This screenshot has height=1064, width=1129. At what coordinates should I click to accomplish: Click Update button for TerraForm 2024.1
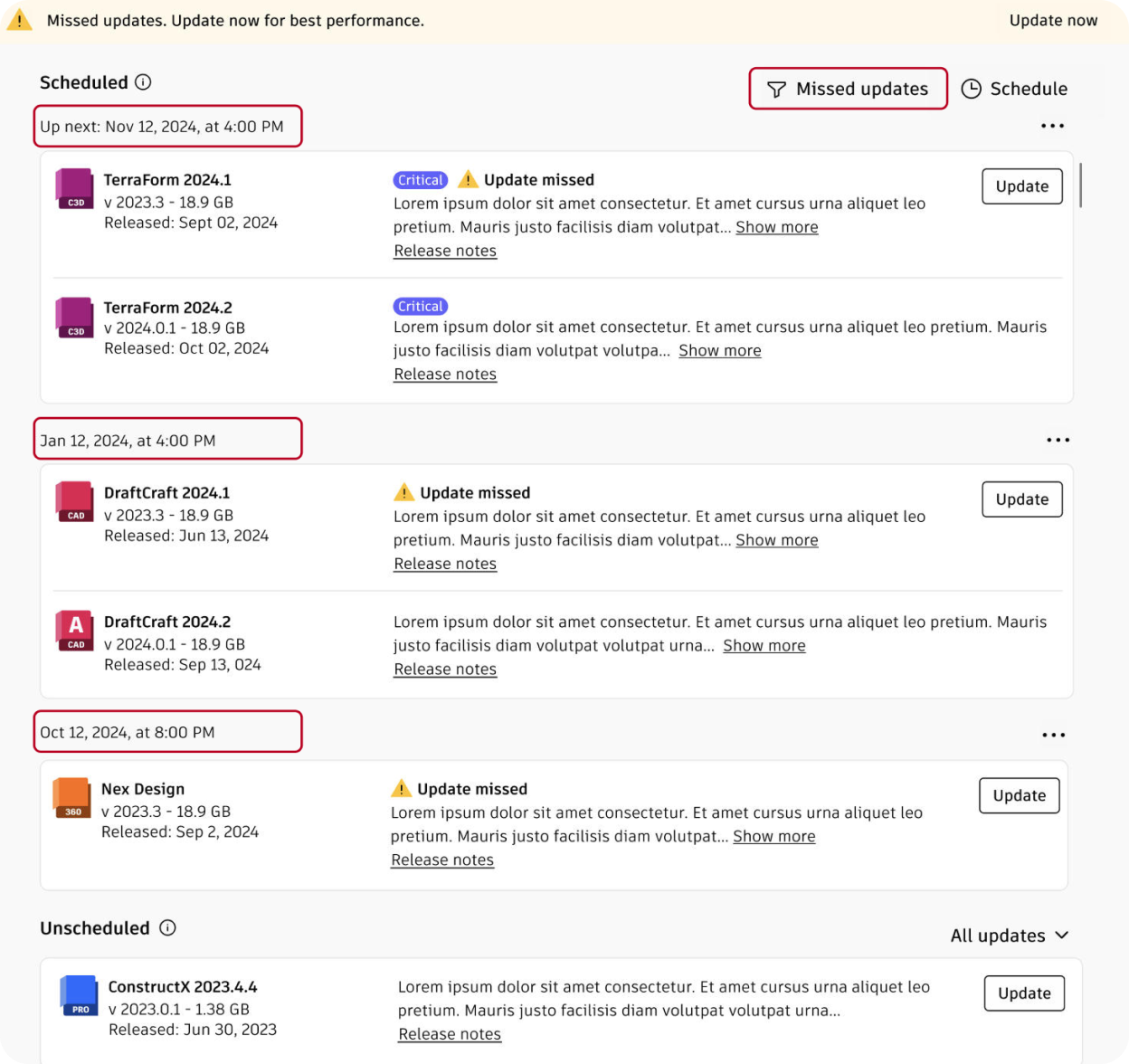[x=1022, y=186]
